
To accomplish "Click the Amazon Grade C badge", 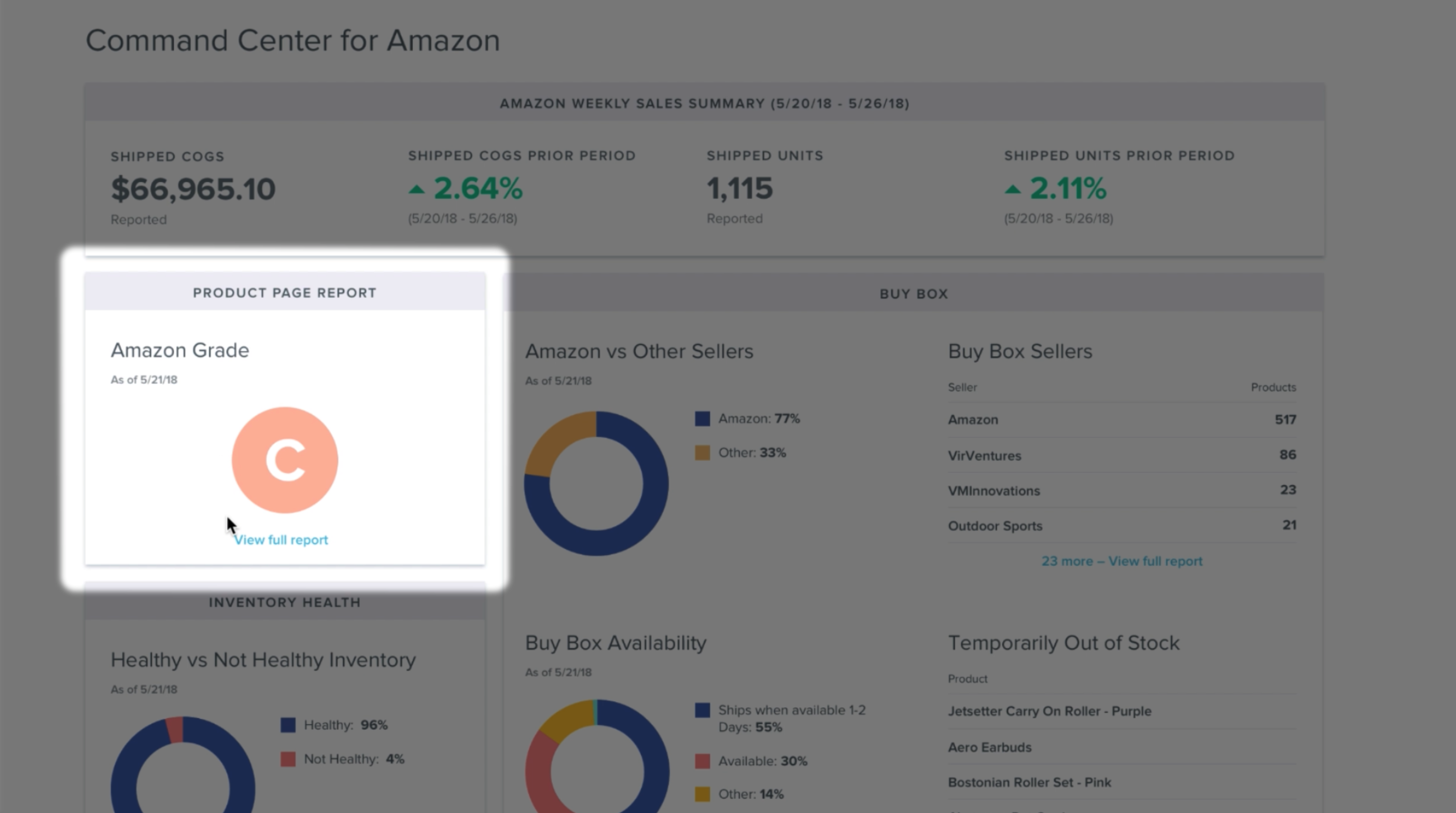I will click(284, 460).
